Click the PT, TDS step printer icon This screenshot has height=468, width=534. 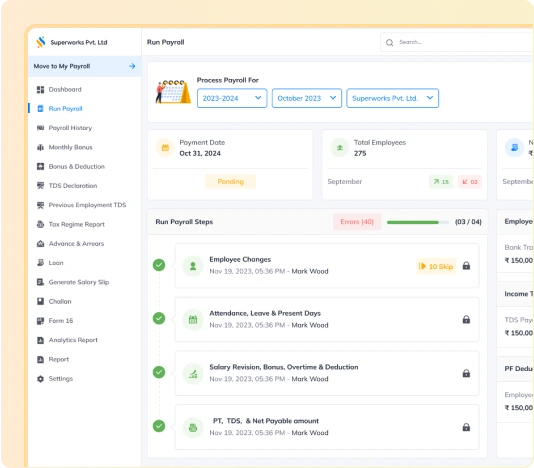pyautogui.click(x=193, y=427)
